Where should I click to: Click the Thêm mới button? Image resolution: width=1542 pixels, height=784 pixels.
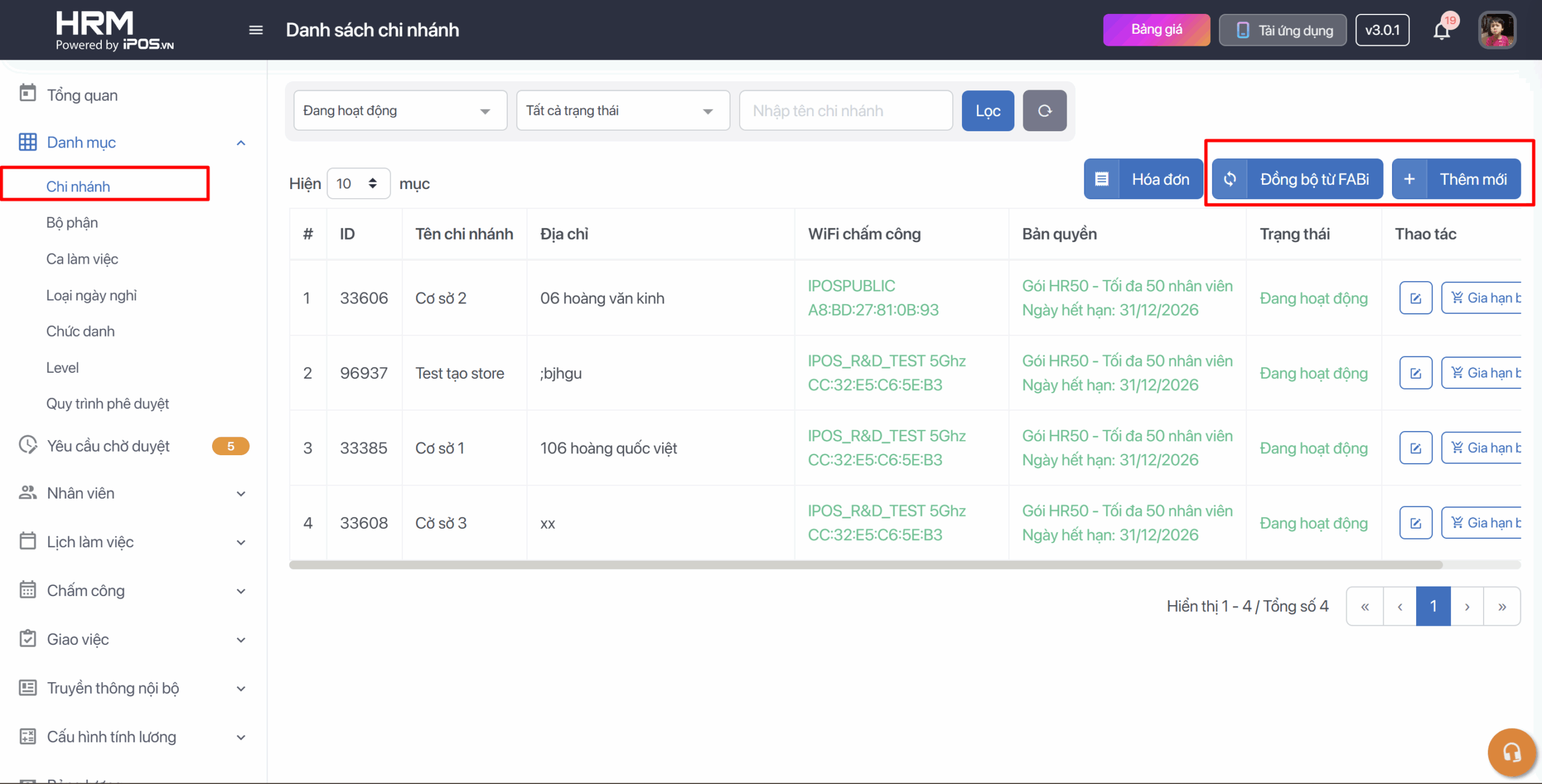[x=1456, y=179]
